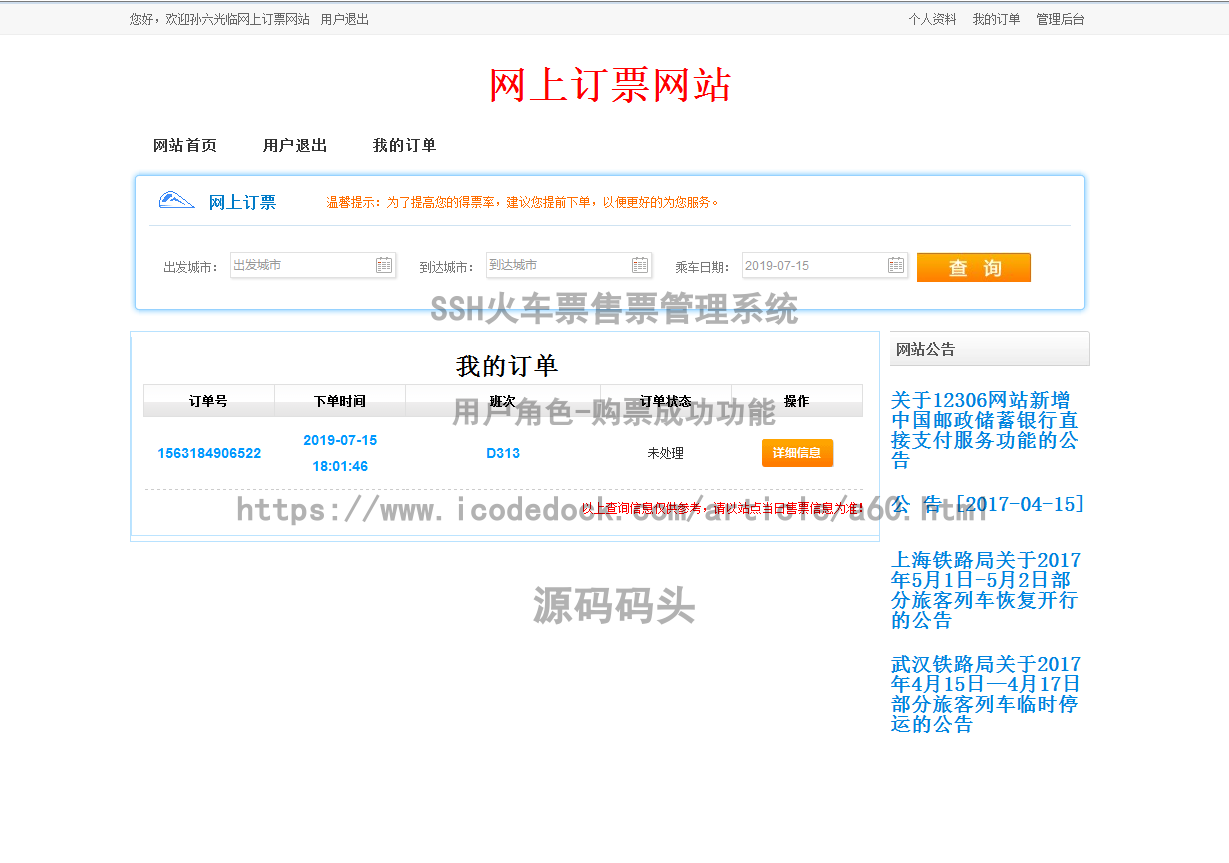The width and height of the screenshot is (1229, 863).
Task: Open the calendar icon in 乘车日期 field
Action: pyautogui.click(x=896, y=265)
